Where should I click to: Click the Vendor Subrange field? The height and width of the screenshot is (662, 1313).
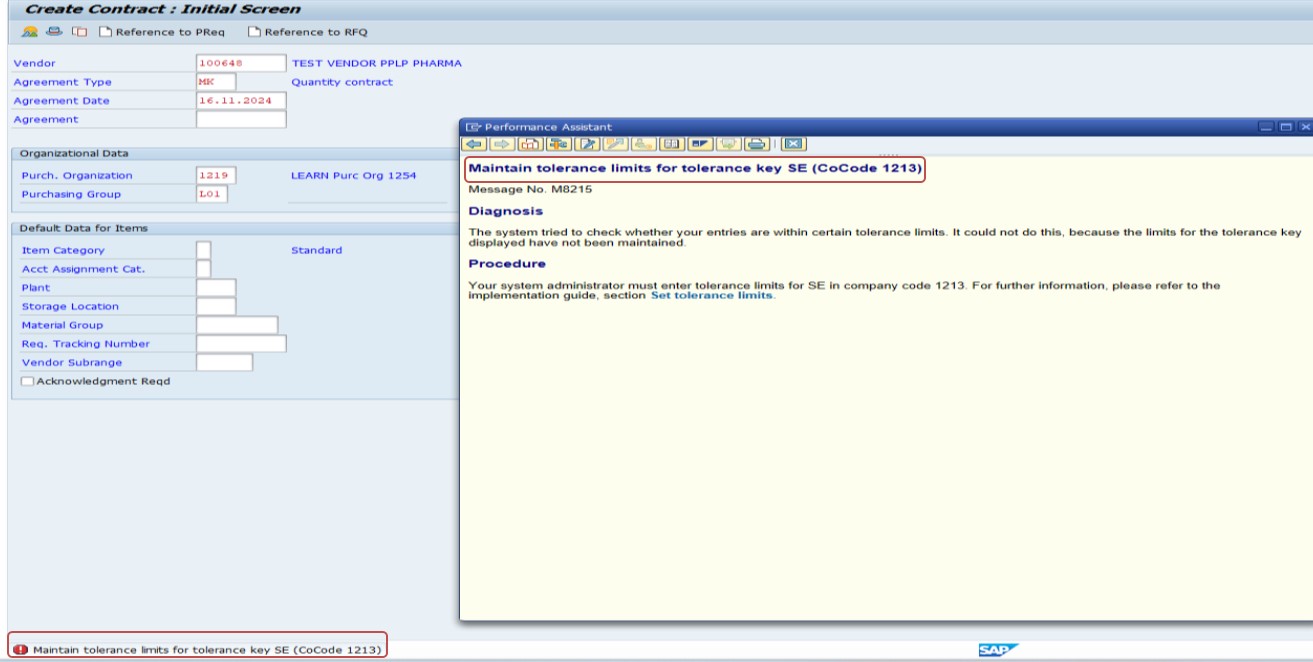pos(224,362)
